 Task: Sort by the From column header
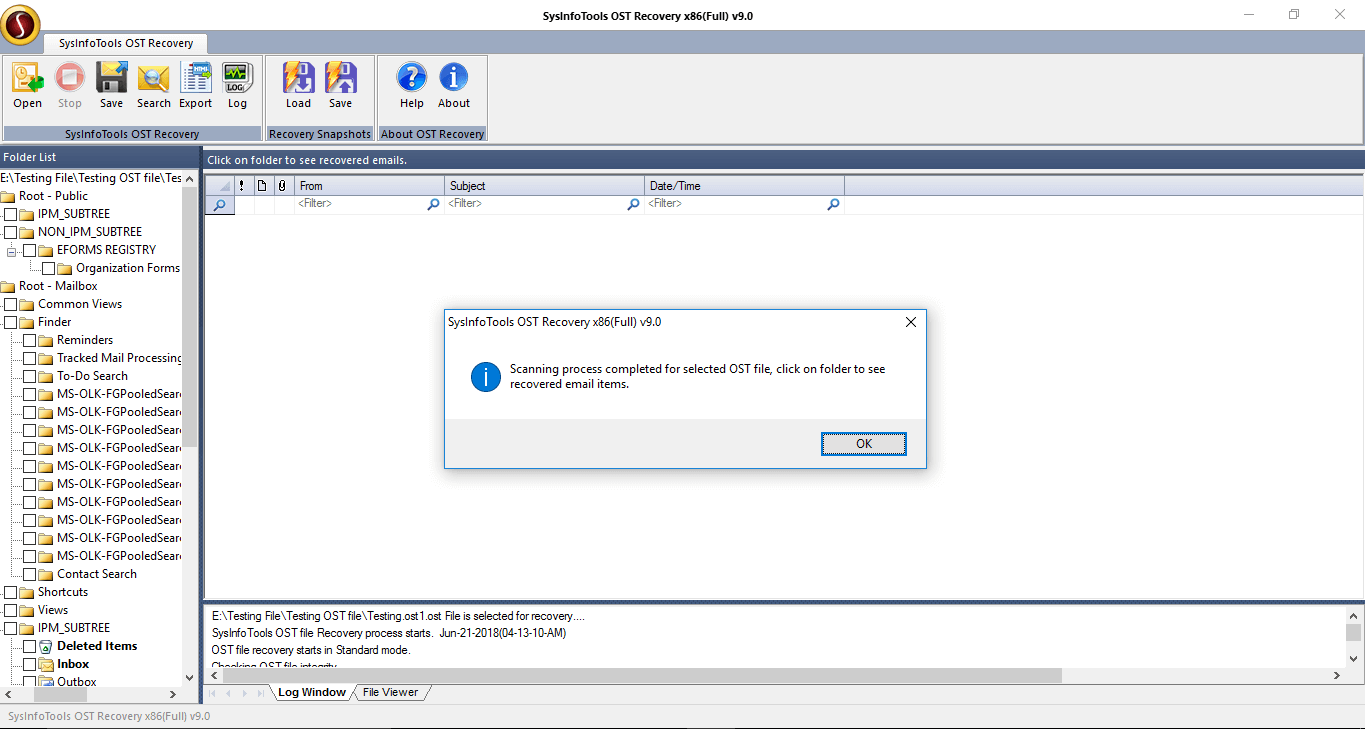point(369,186)
